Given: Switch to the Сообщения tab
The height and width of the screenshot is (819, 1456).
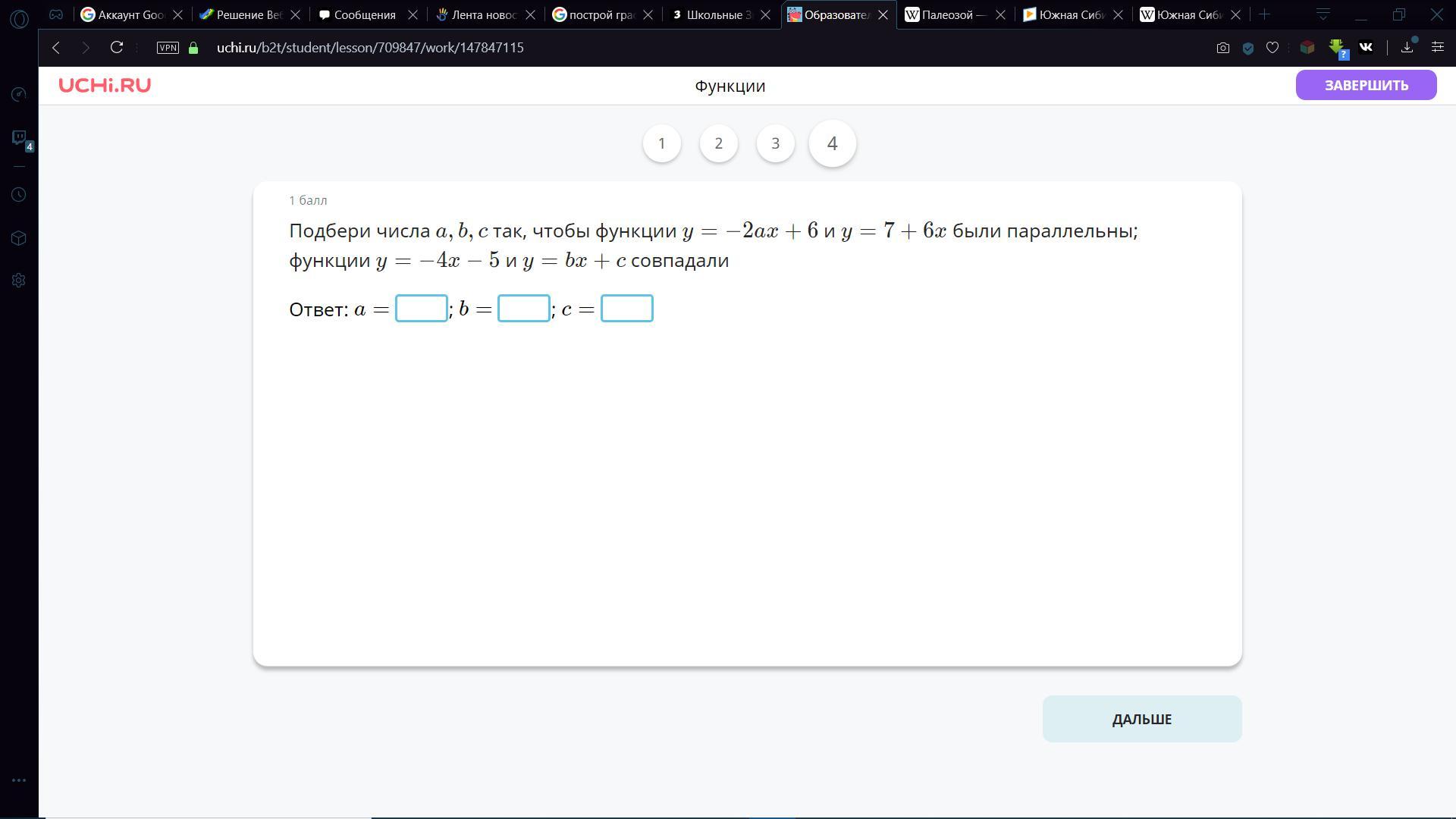Looking at the screenshot, I should pos(364,14).
